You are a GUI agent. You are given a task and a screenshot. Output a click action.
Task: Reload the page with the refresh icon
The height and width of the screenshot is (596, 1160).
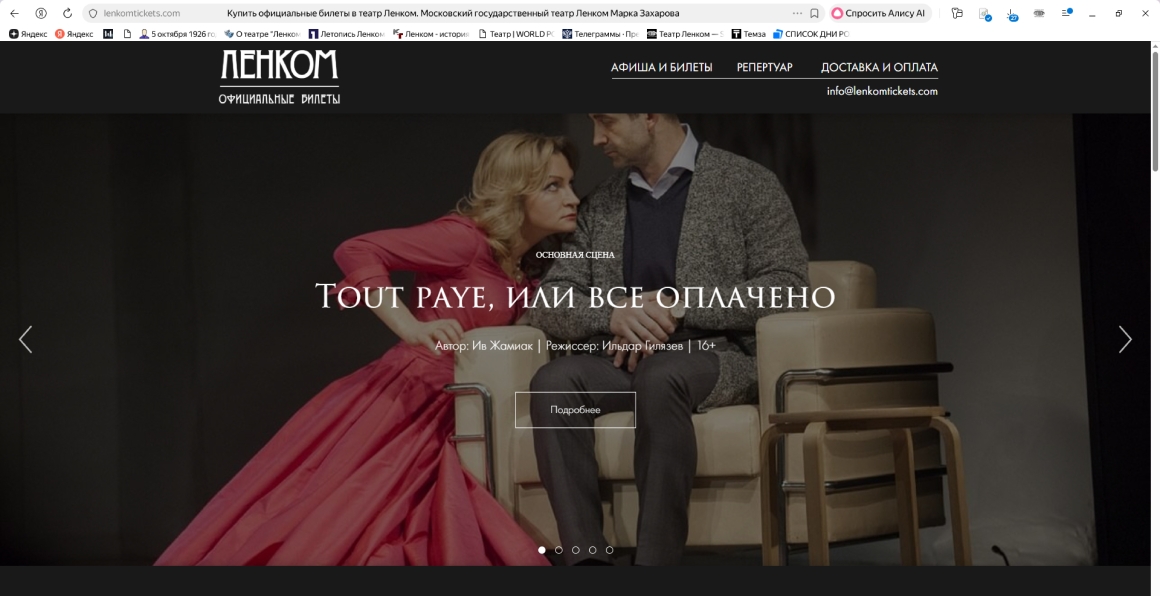tap(67, 13)
